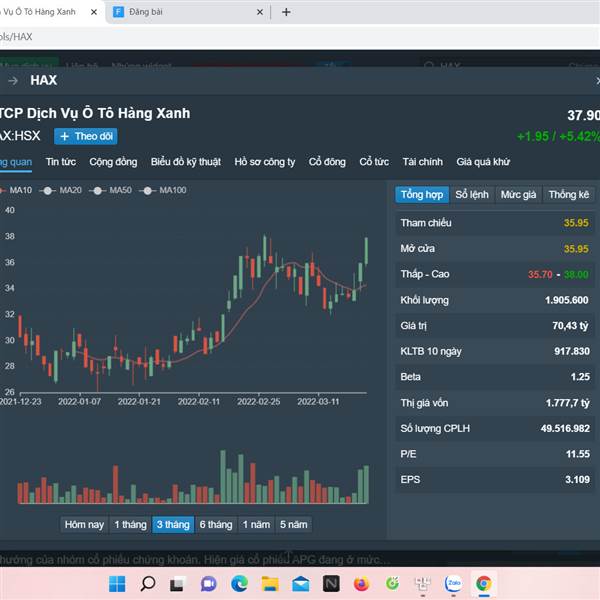Open the Tin tức tab

[x=61, y=162]
